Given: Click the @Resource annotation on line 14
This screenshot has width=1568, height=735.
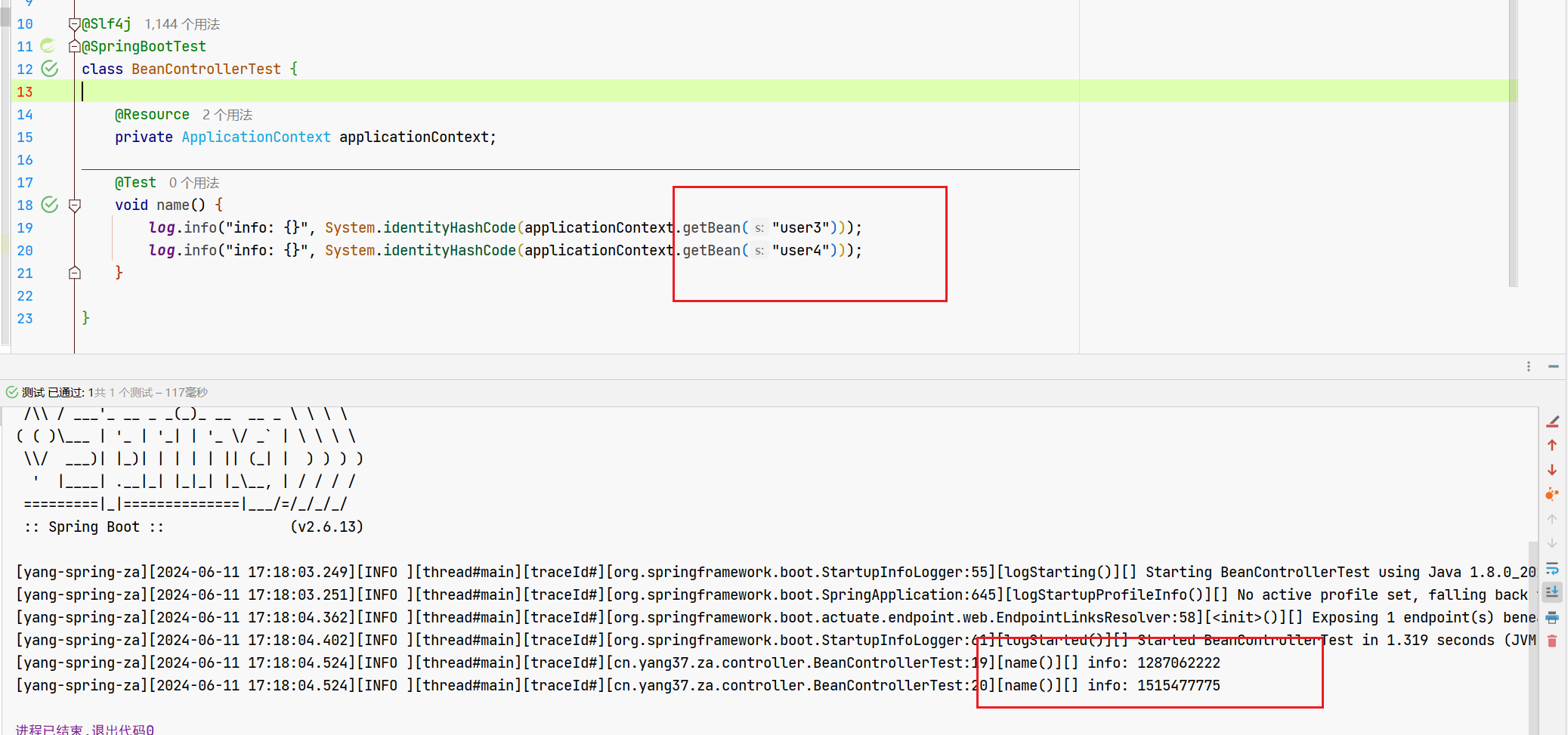Looking at the screenshot, I should 152,114.
